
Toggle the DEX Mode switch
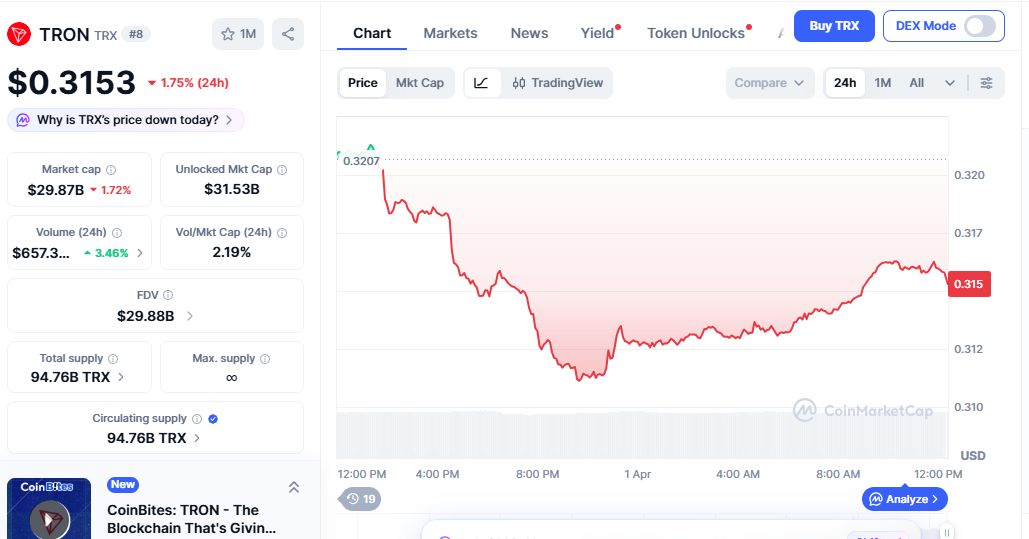(x=979, y=26)
